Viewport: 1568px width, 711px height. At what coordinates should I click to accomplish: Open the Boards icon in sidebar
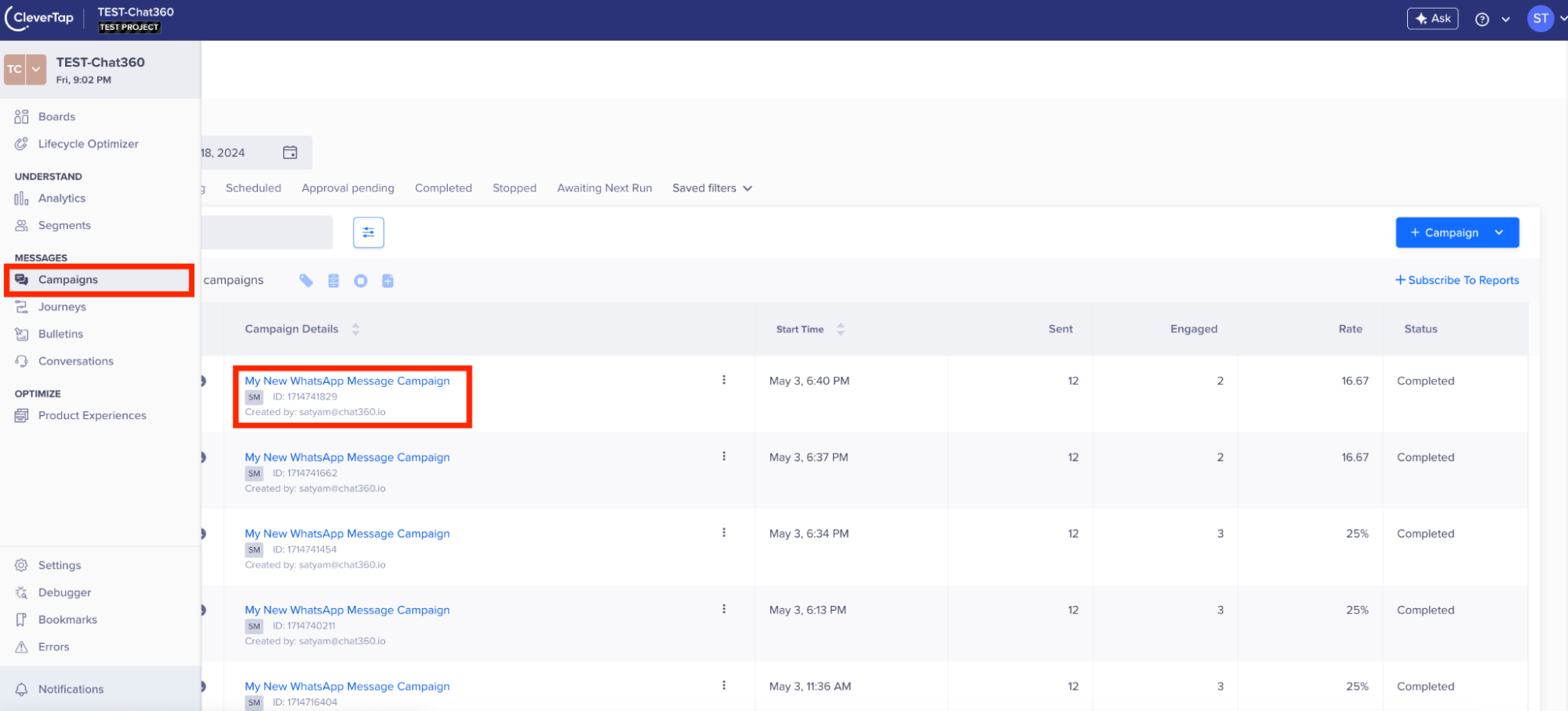tap(21, 117)
